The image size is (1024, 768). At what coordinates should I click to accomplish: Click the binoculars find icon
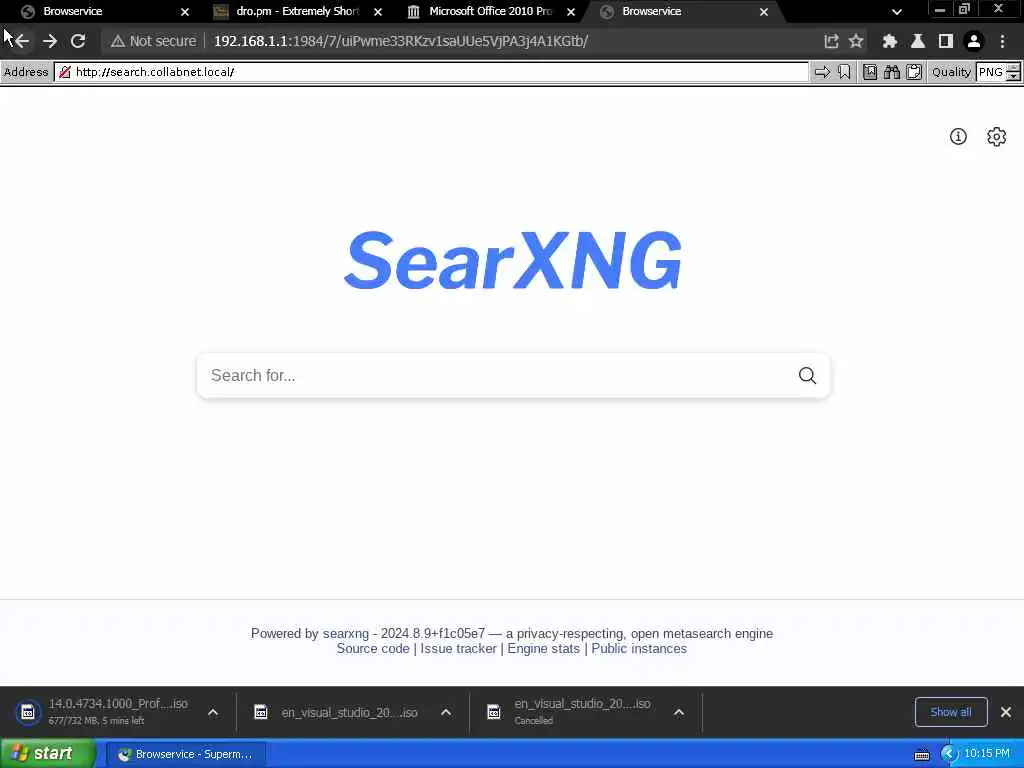coord(892,72)
